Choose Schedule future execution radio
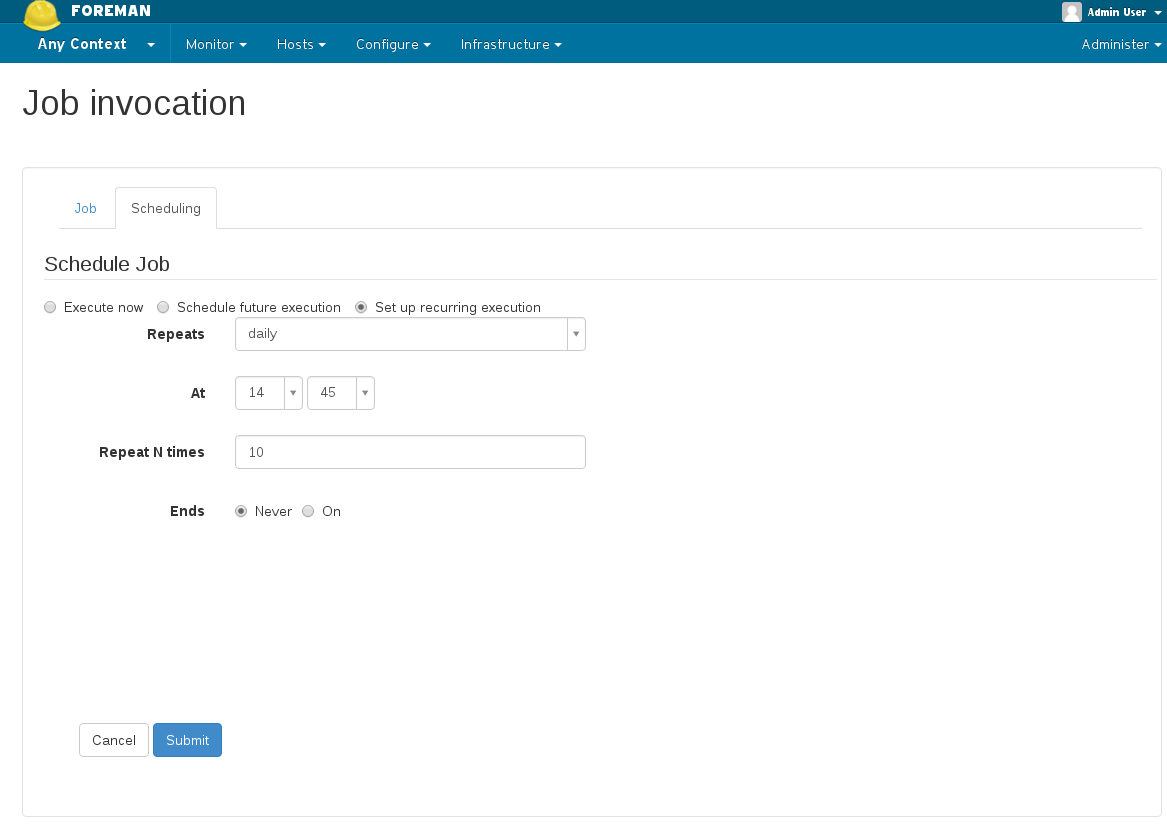Image resolution: width=1167 pixels, height=836 pixels. coord(163,307)
